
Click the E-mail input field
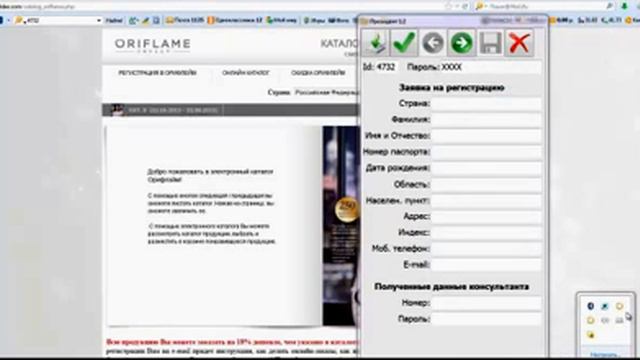click(x=486, y=265)
